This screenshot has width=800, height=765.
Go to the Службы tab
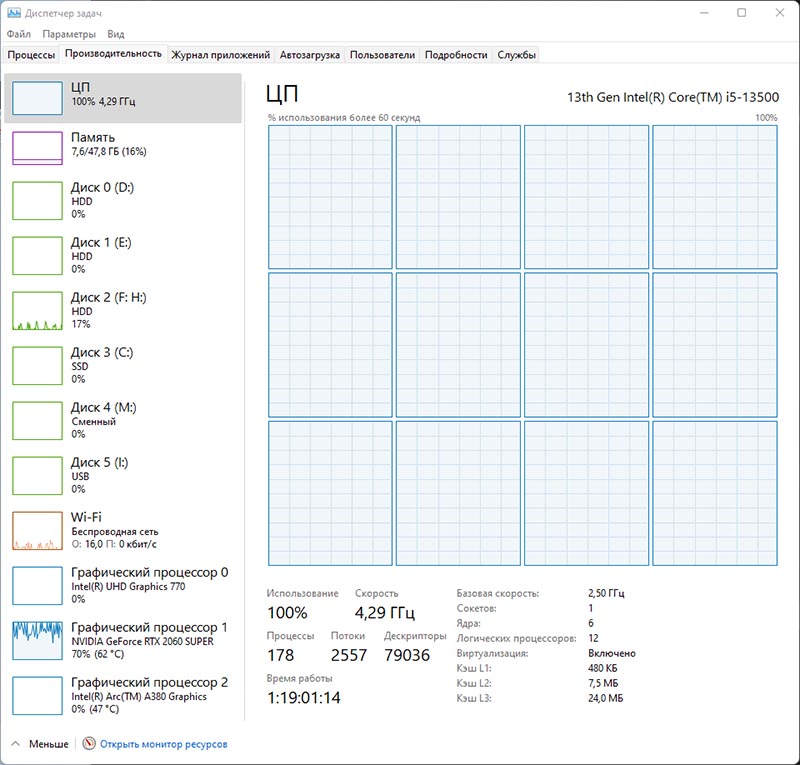(x=516, y=55)
